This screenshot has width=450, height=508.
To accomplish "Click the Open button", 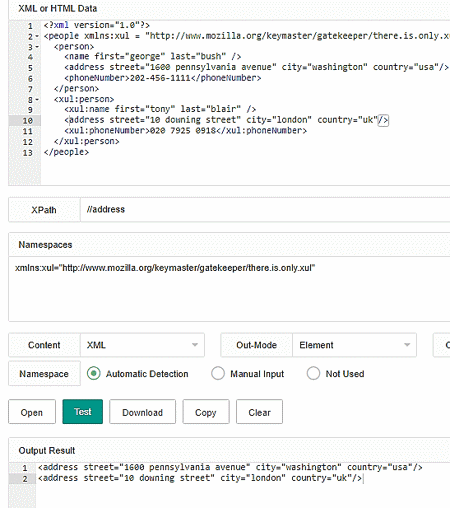I will [x=32, y=412].
